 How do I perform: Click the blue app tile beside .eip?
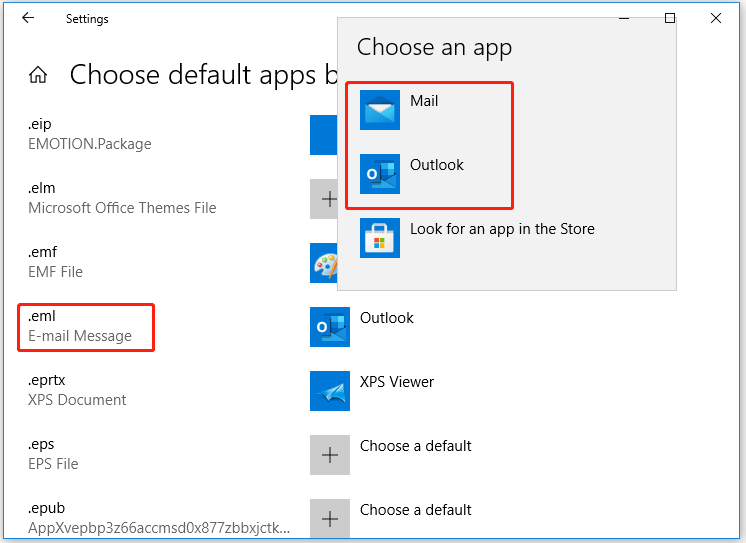(324, 135)
